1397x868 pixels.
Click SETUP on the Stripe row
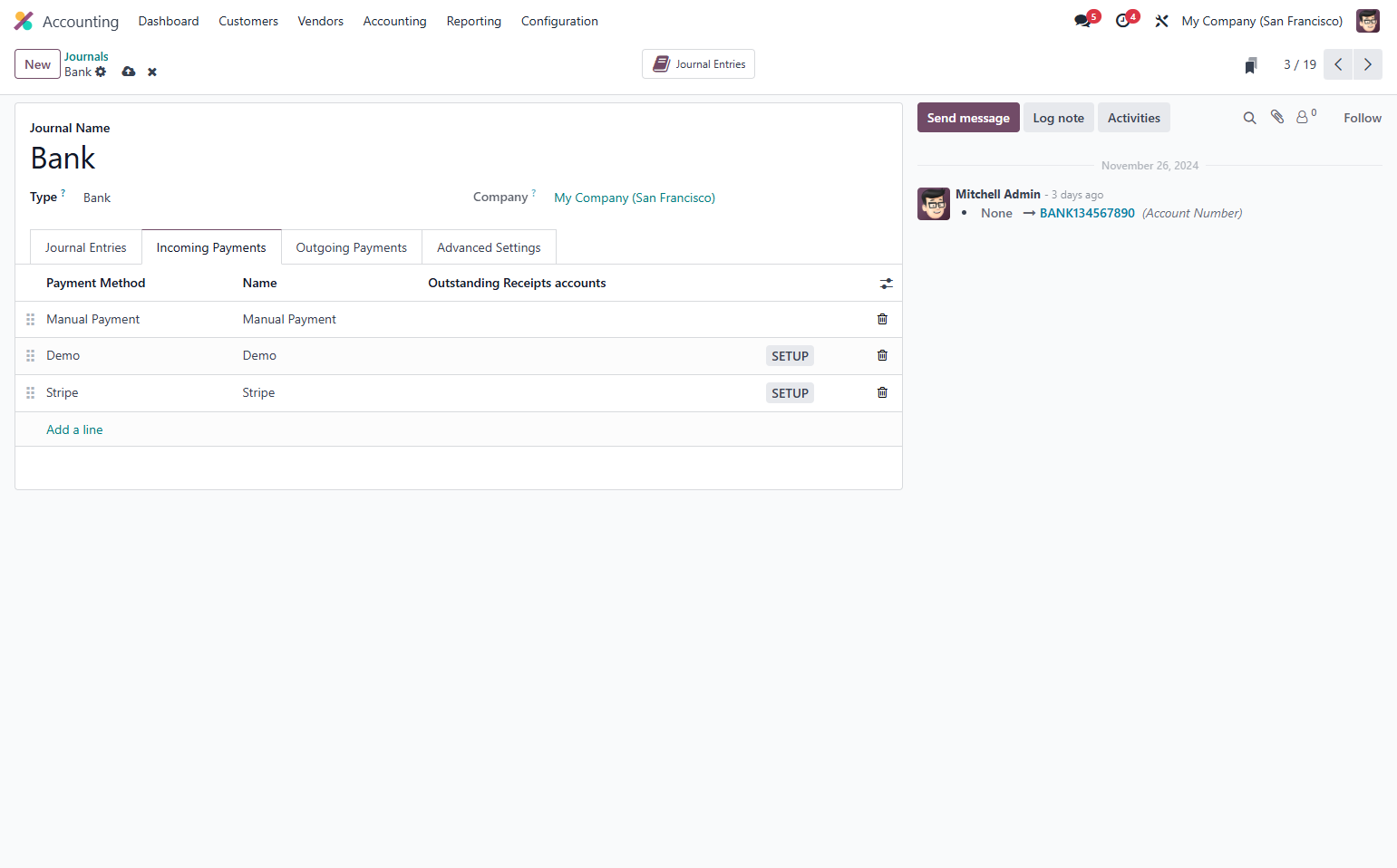790,393
